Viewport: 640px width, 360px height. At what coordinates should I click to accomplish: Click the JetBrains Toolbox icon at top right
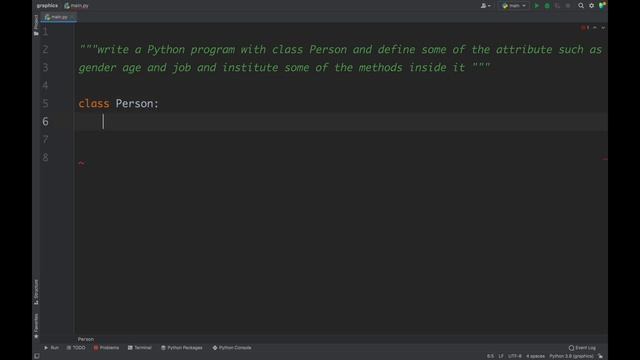click(x=602, y=5)
